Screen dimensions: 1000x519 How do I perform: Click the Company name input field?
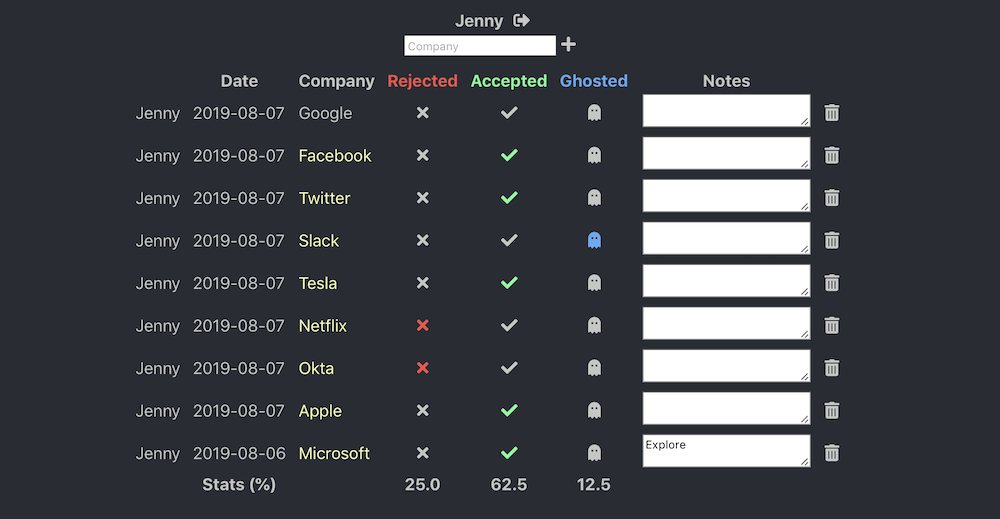[479, 46]
